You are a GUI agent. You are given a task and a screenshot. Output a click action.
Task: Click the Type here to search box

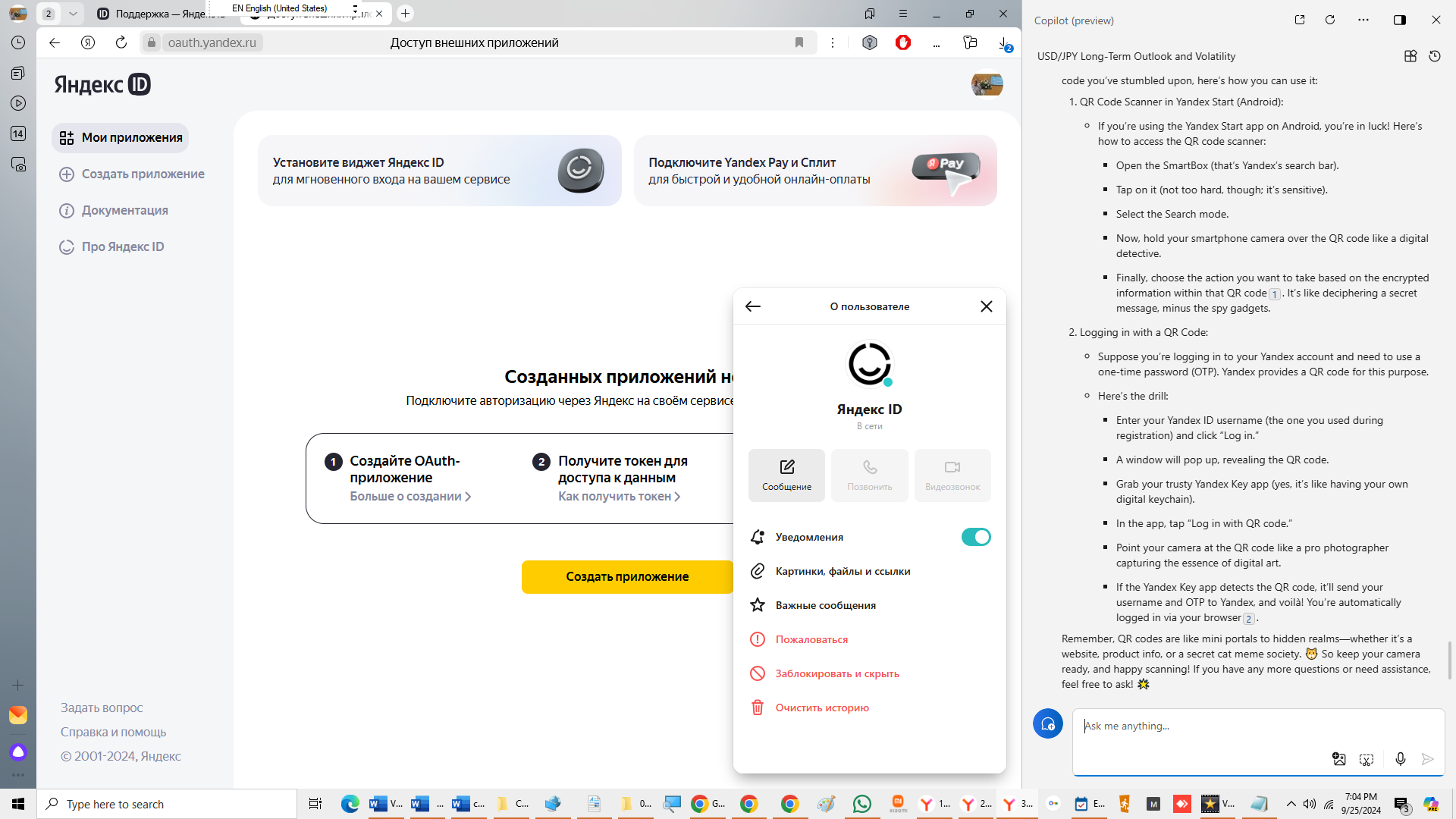pyautogui.click(x=167, y=804)
